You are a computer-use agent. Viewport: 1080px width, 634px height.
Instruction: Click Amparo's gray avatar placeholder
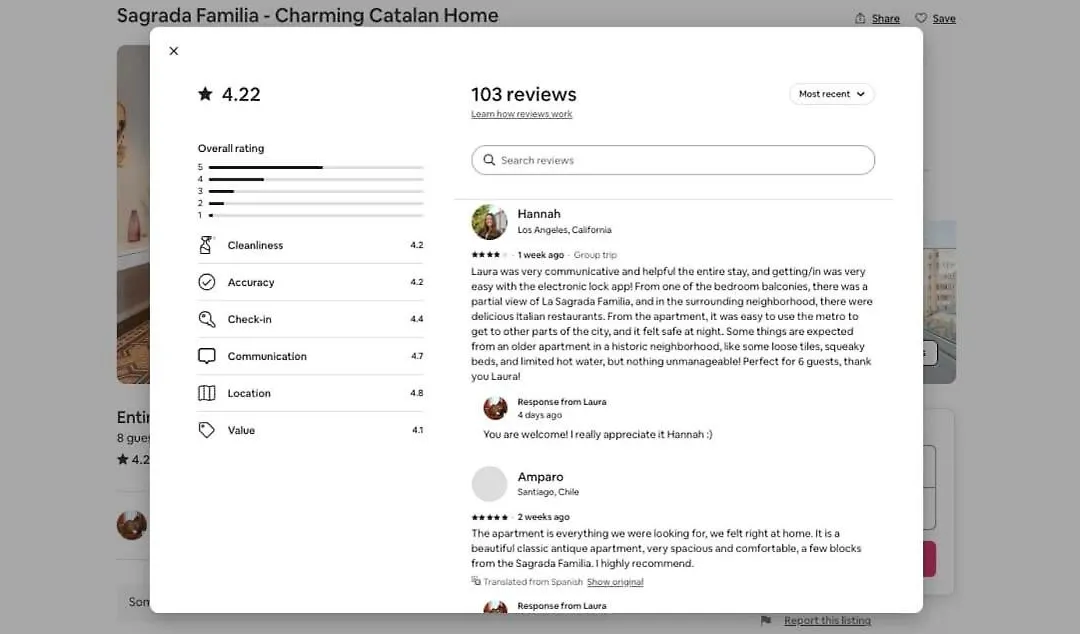click(489, 484)
